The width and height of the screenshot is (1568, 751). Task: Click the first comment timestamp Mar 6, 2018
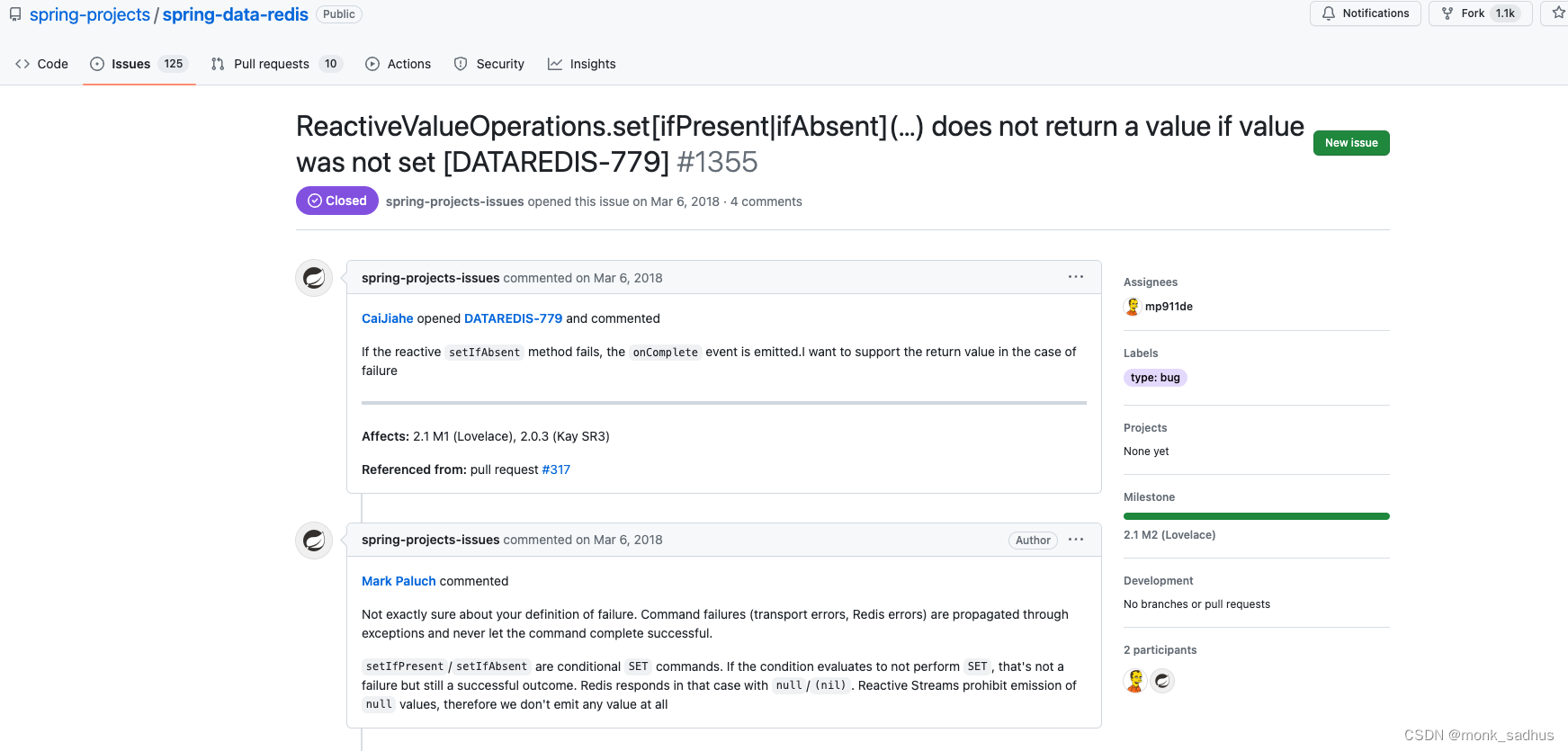(x=628, y=278)
